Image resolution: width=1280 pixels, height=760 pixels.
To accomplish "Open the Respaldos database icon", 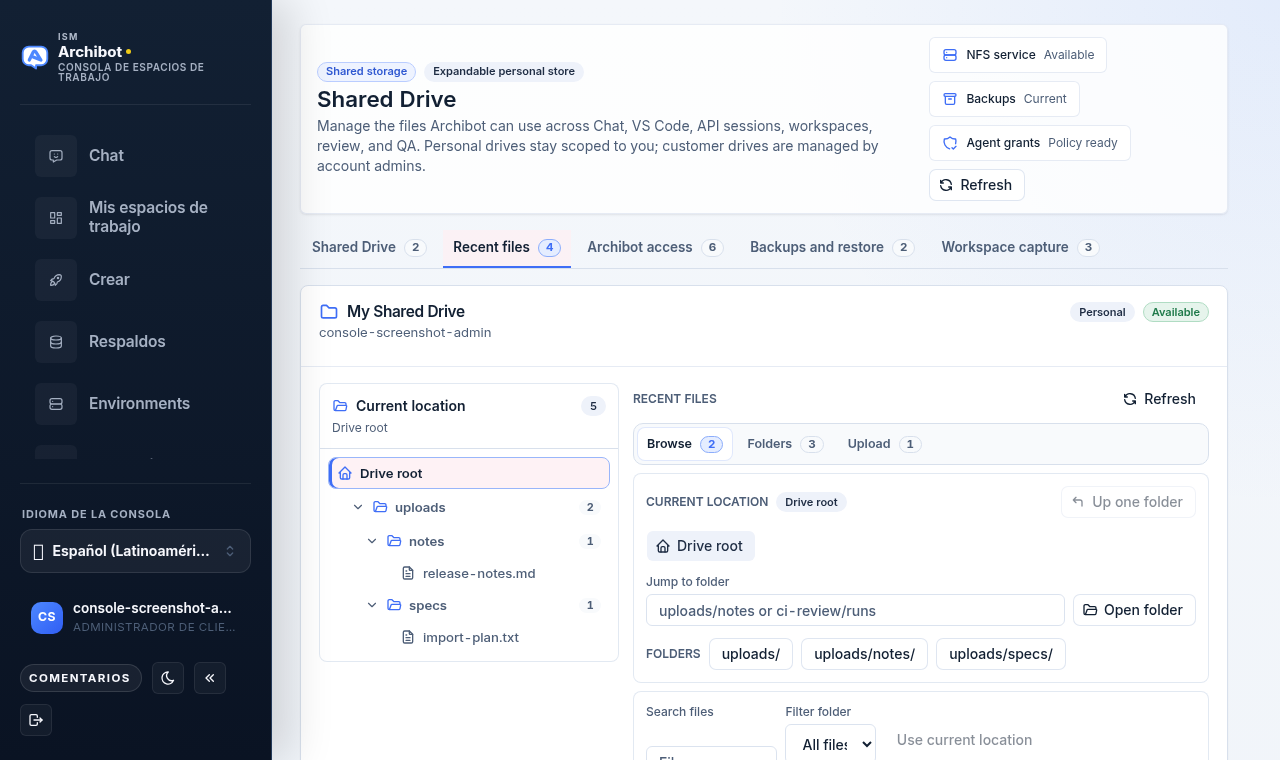I will 56,342.
